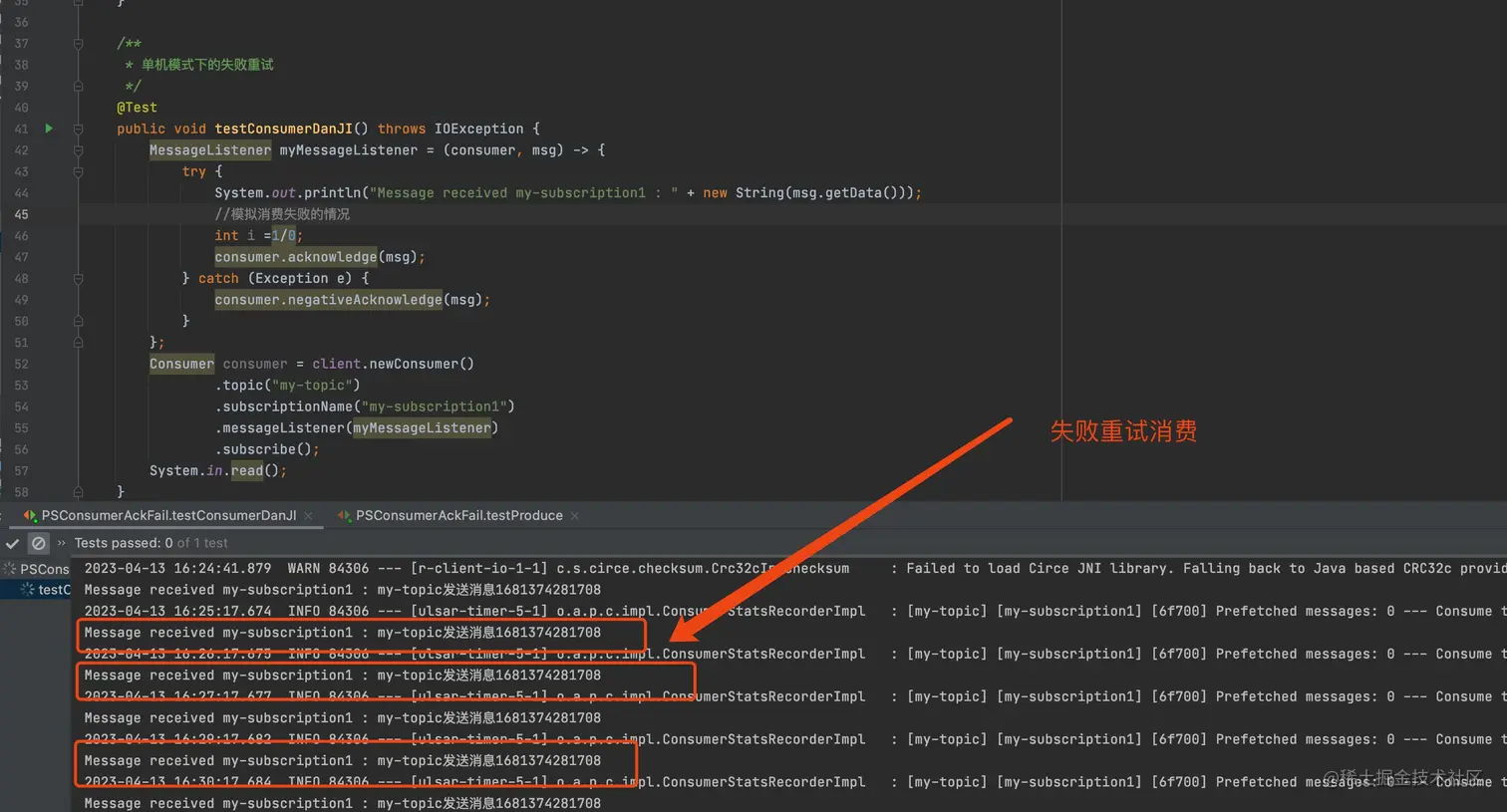1507x812 pixels.
Task: Toggle show passed tests checkmark
Action: click(x=12, y=543)
